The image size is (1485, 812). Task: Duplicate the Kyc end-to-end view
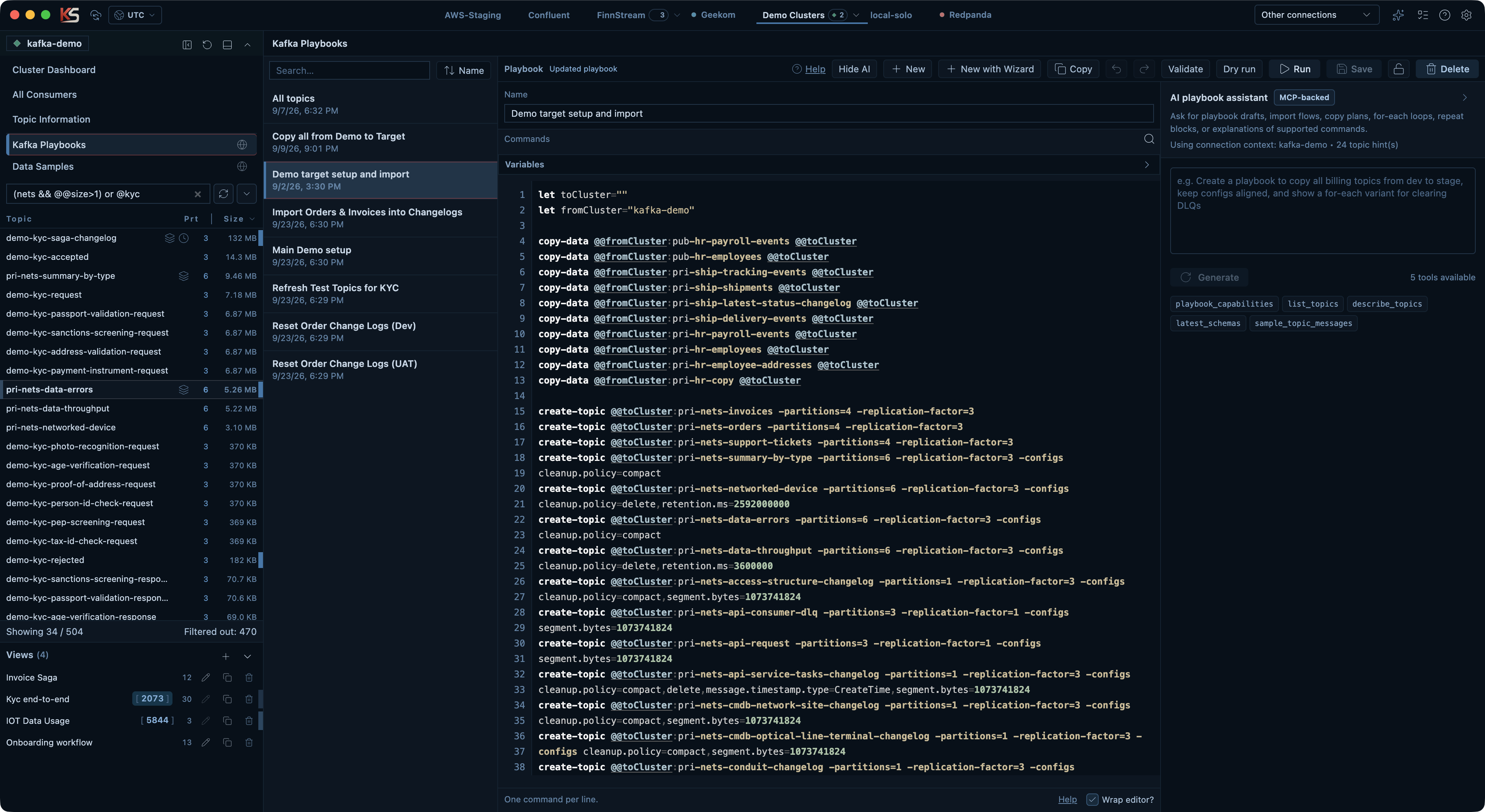click(x=227, y=699)
